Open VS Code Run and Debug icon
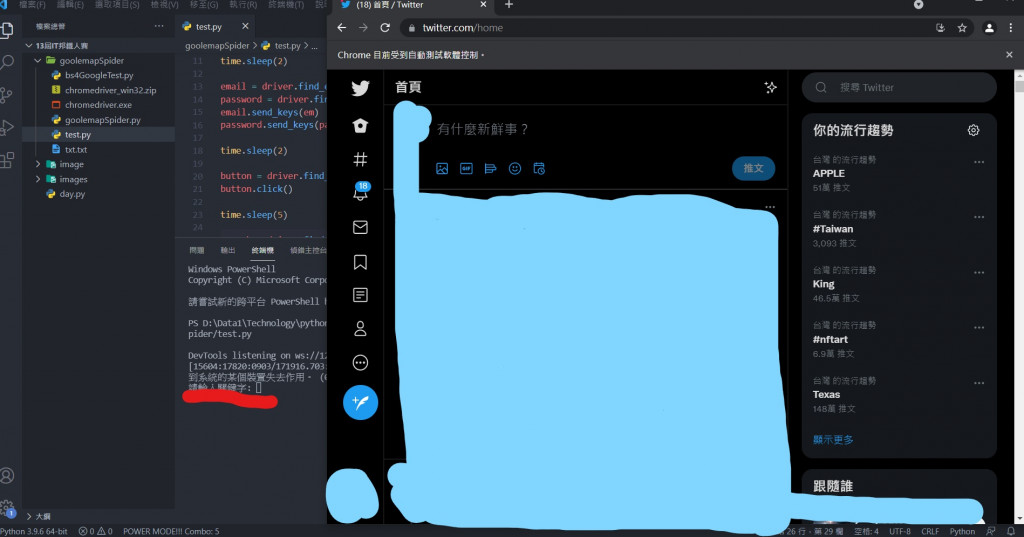Image resolution: width=1024 pixels, height=537 pixels. (x=7, y=127)
